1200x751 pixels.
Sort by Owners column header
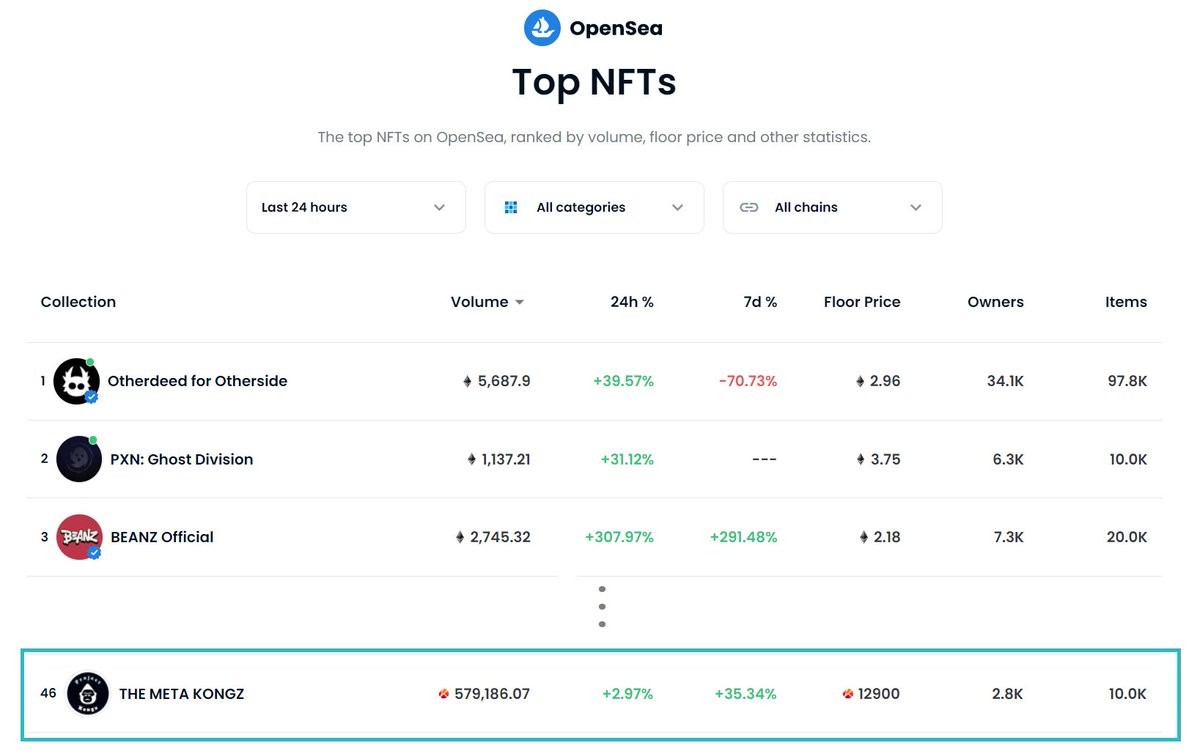995,302
